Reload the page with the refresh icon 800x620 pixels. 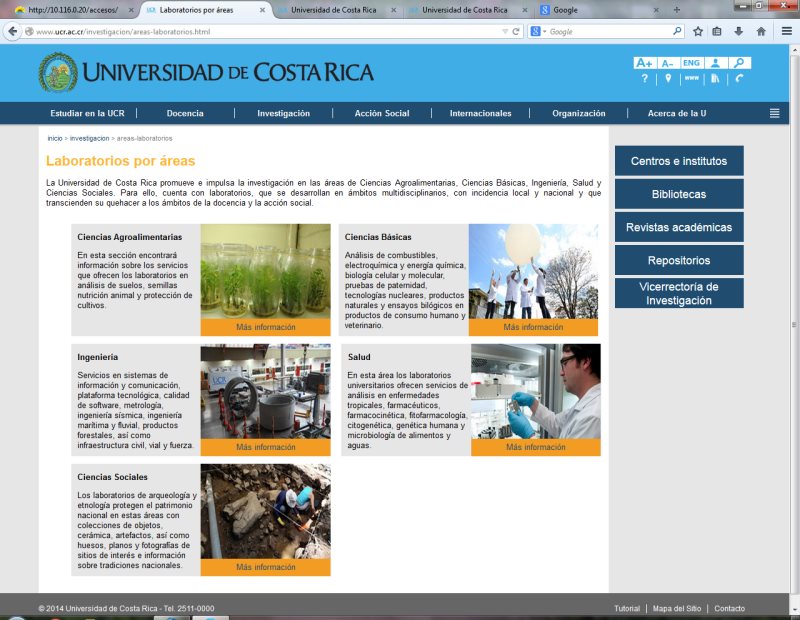516,32
